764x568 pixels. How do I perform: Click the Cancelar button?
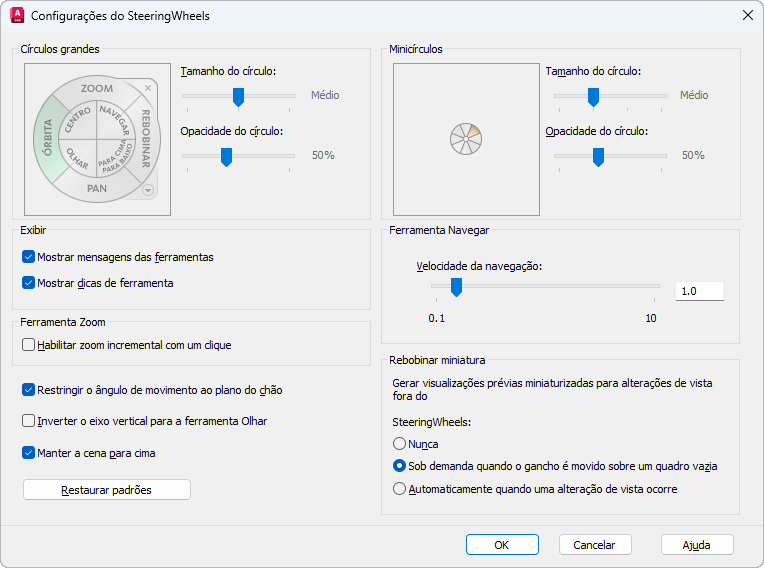(x=595, y=545)
